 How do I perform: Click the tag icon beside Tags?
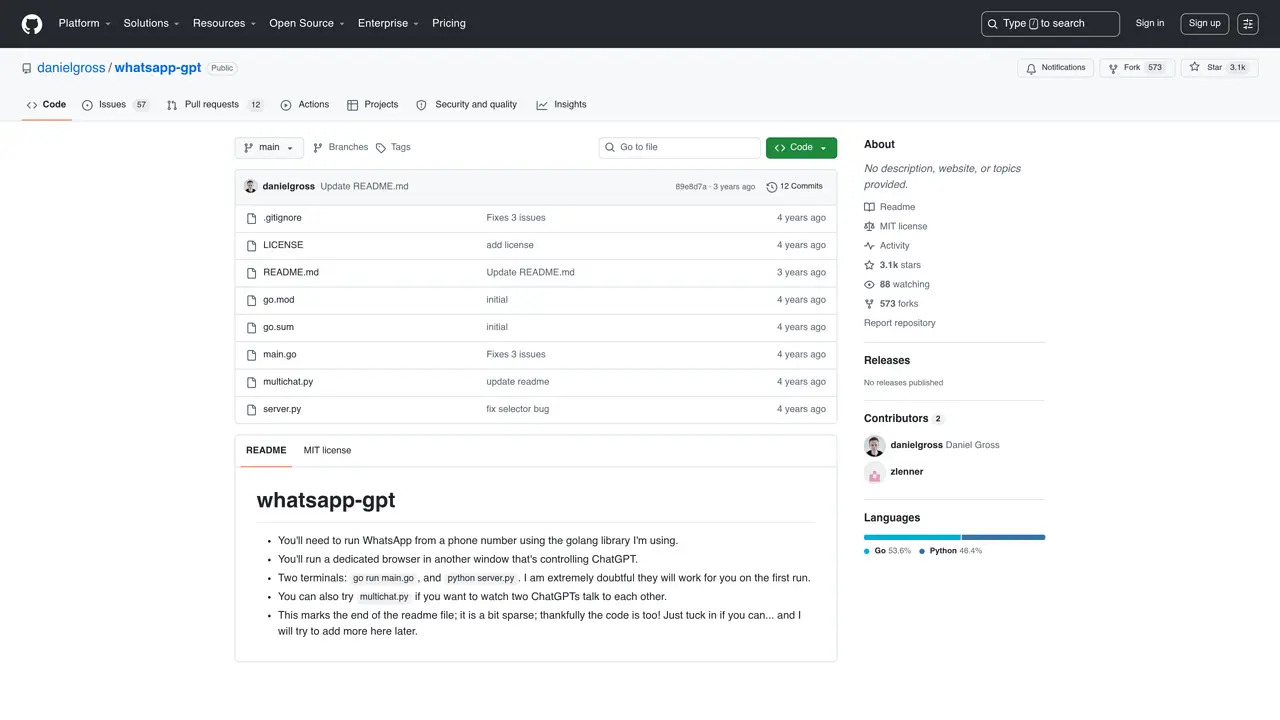381,148
